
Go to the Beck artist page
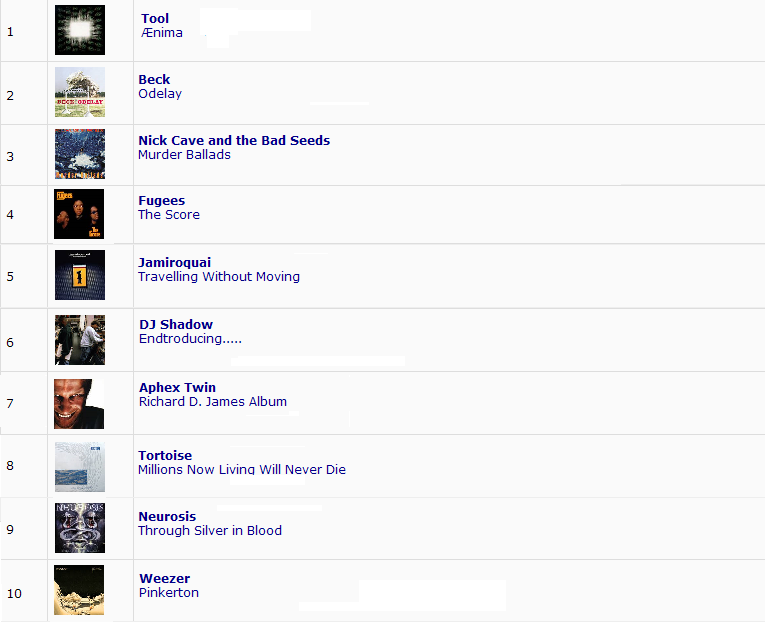(154, 80)
